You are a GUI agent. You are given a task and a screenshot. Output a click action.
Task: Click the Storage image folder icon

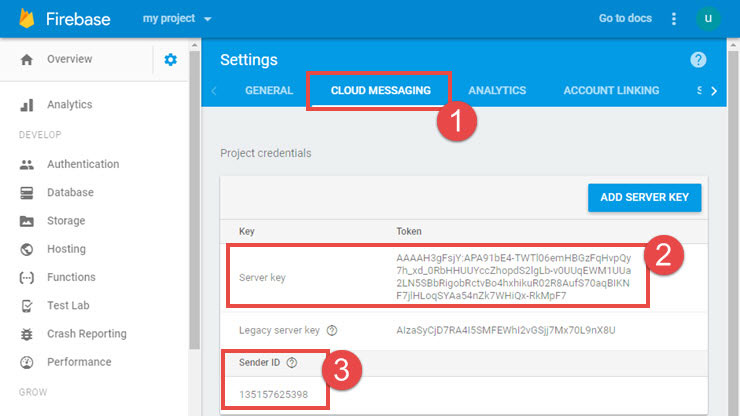point(27,221)
